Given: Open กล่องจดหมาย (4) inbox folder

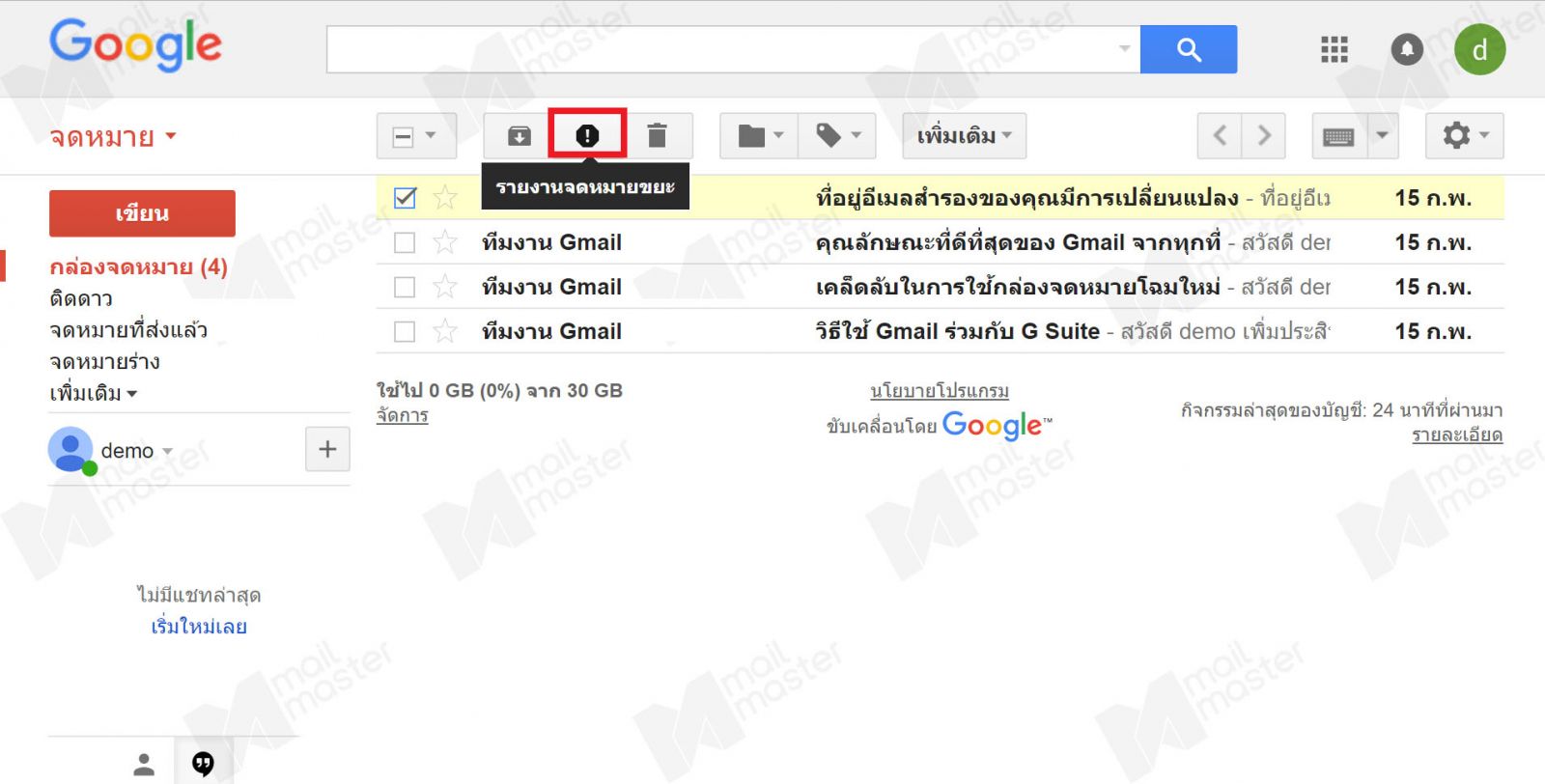Looking at the screenshot, I should [x=138, y=266].
